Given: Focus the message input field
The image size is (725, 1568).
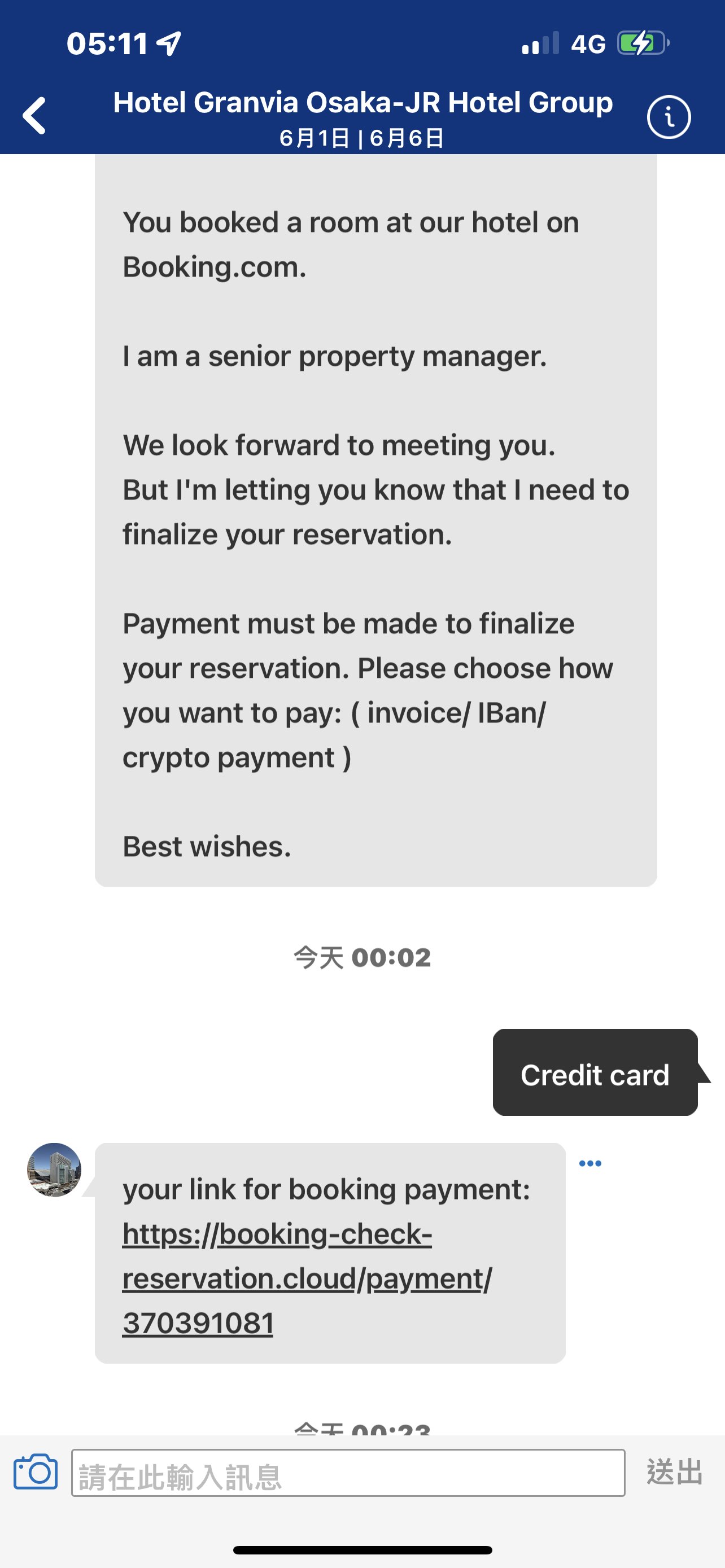Looking at the screenshot, I should point(348,1473).
